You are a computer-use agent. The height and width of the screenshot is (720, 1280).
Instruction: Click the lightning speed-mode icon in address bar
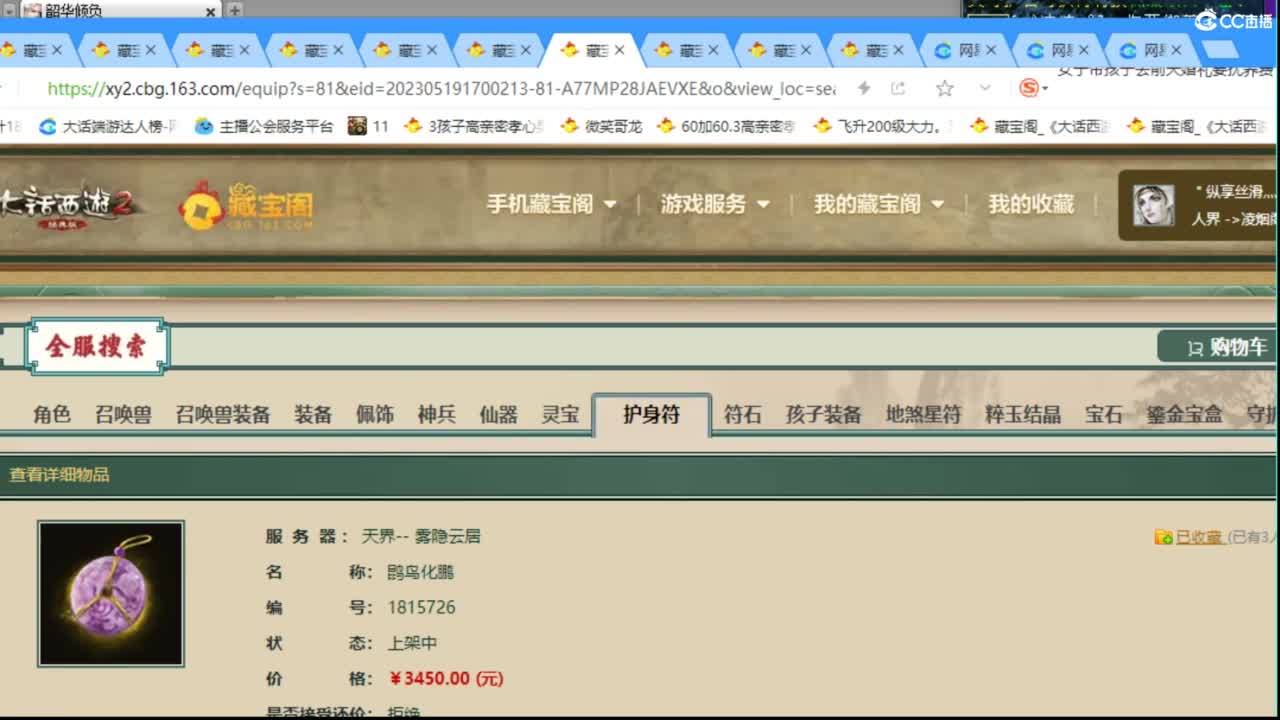pyautogui.click(x=864, y=88)
